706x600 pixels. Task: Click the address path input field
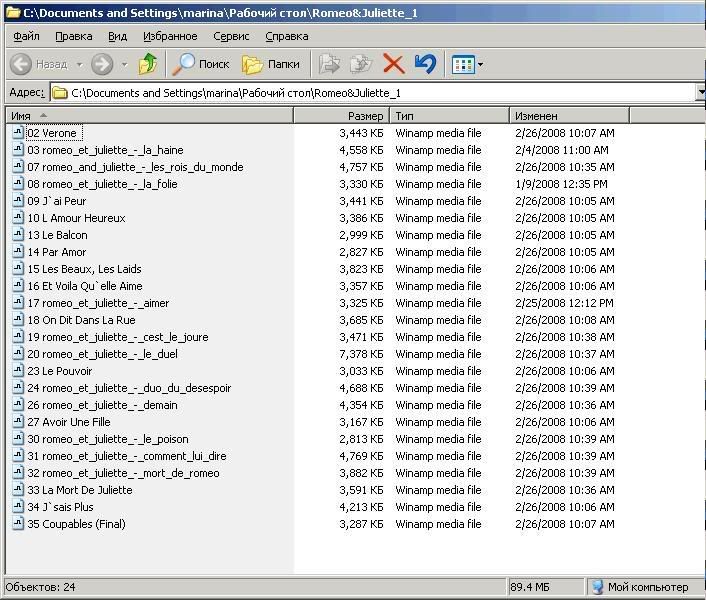374,93
